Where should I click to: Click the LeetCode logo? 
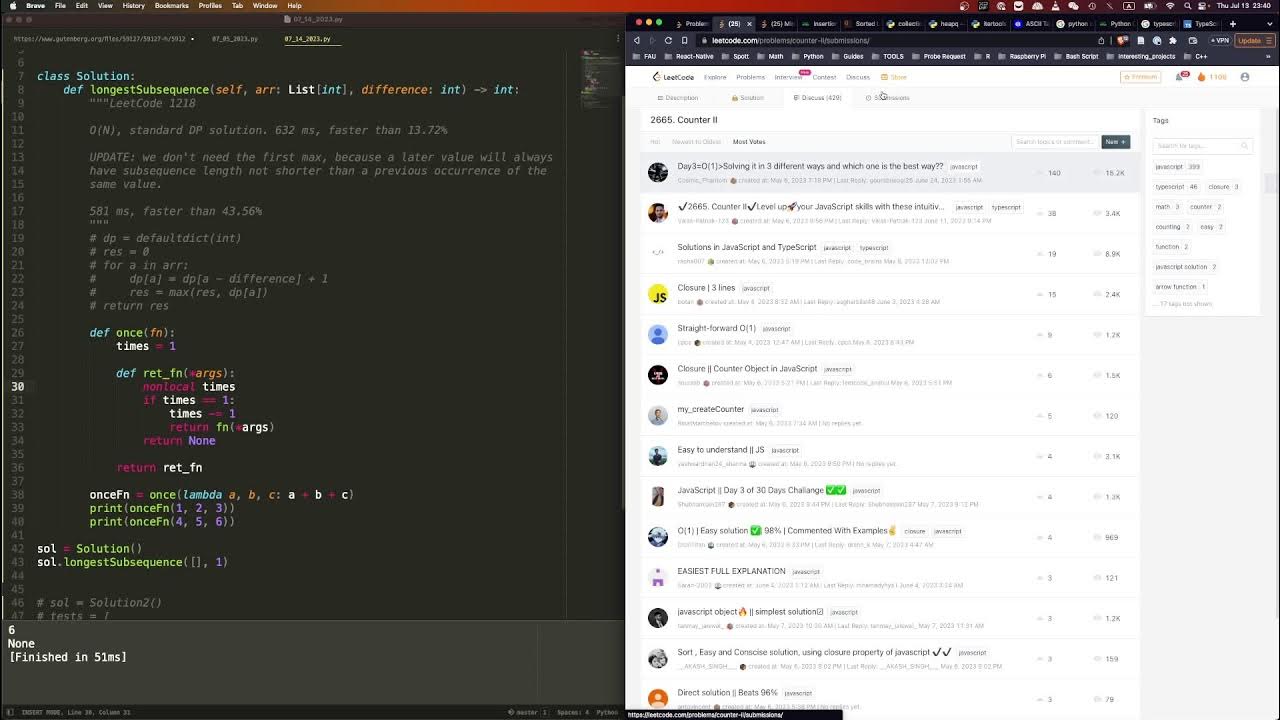673,77
